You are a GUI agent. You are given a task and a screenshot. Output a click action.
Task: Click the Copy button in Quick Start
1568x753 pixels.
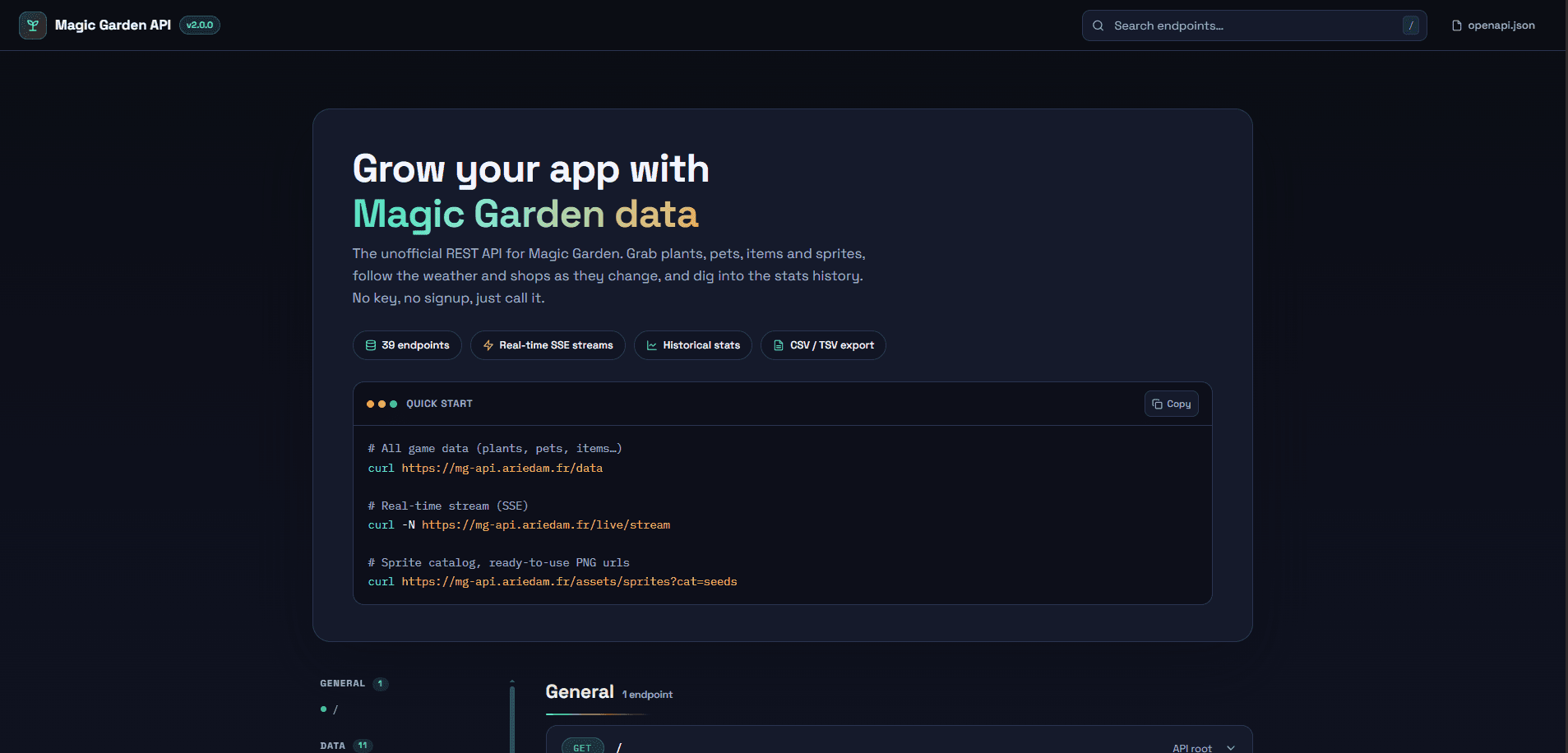click(x=1171, y=404)
